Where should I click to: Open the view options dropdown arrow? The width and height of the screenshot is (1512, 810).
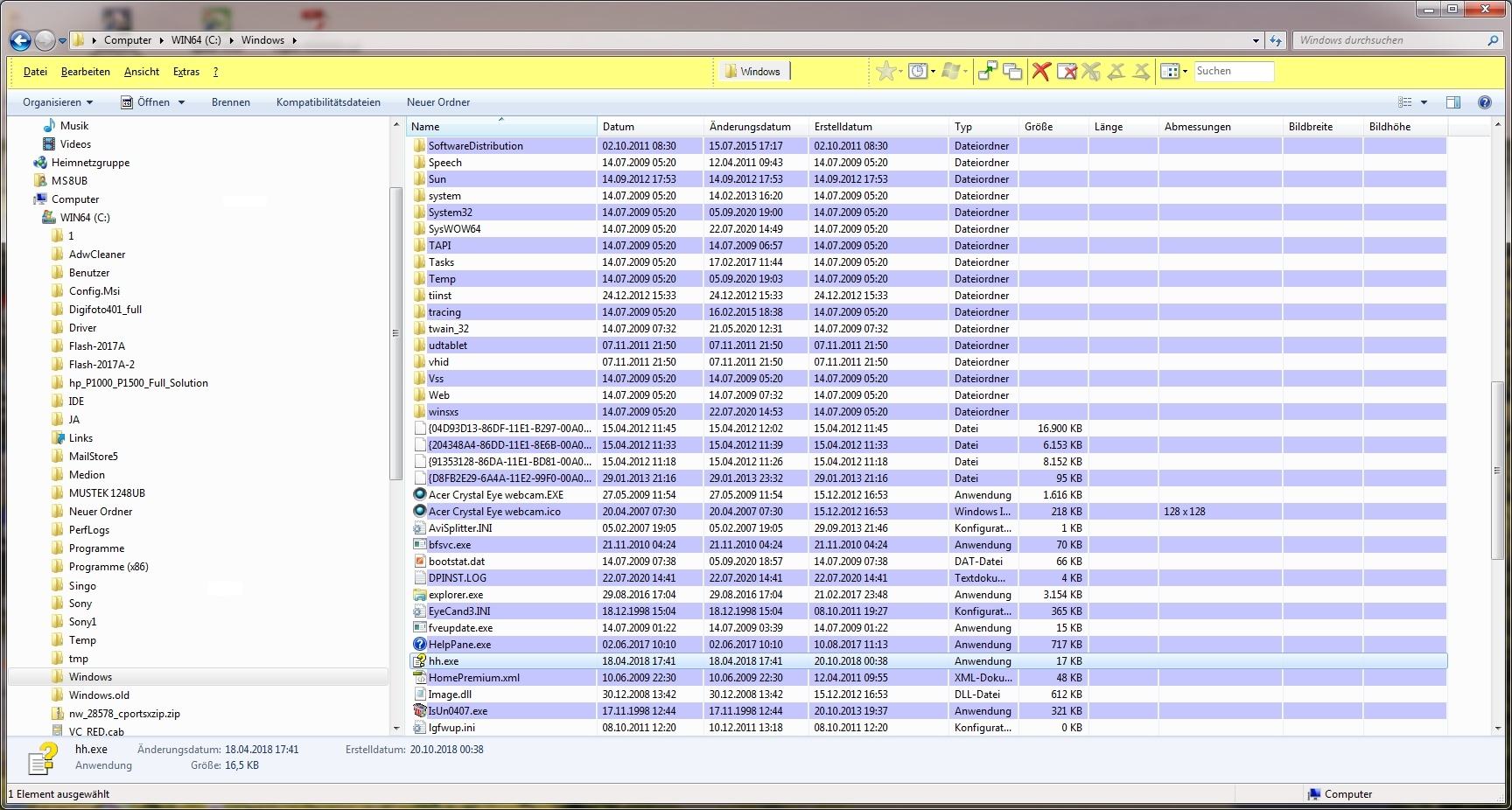(x=1424, y=102)
